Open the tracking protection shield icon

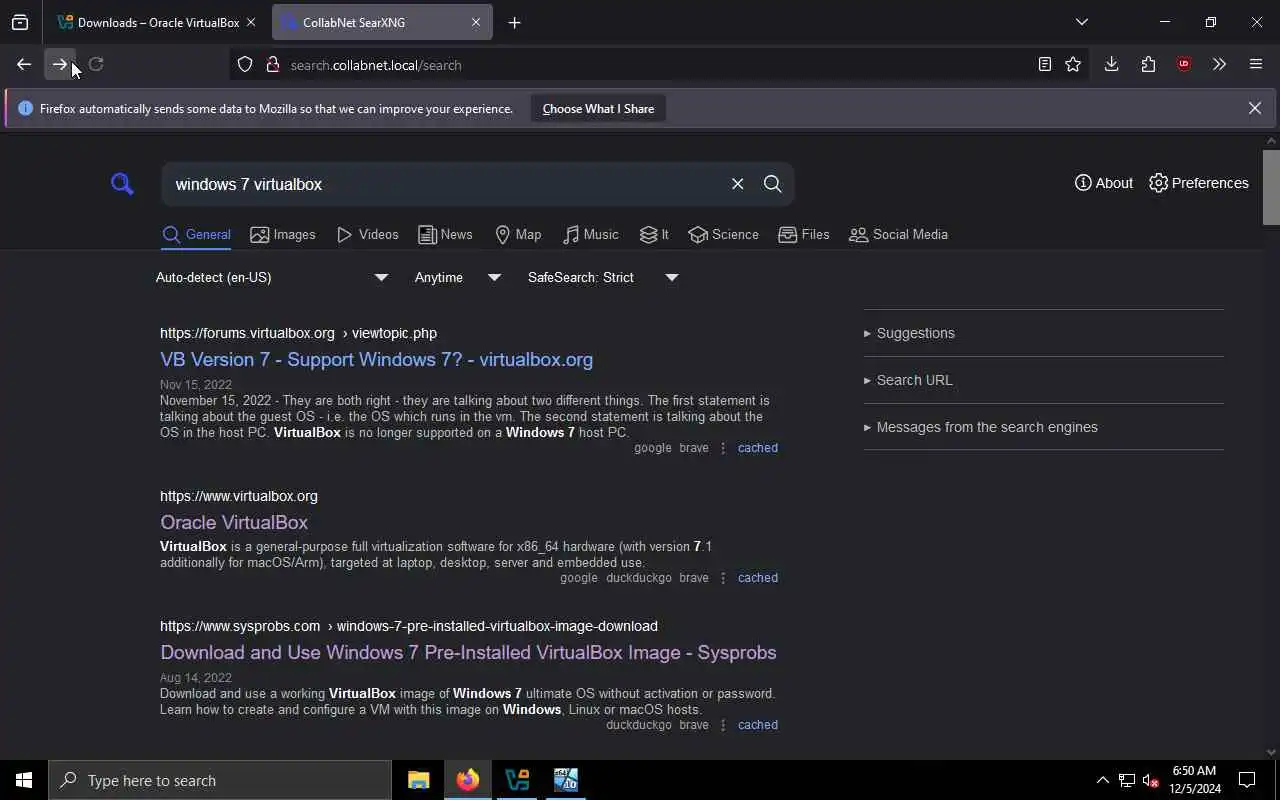[245, 65]
